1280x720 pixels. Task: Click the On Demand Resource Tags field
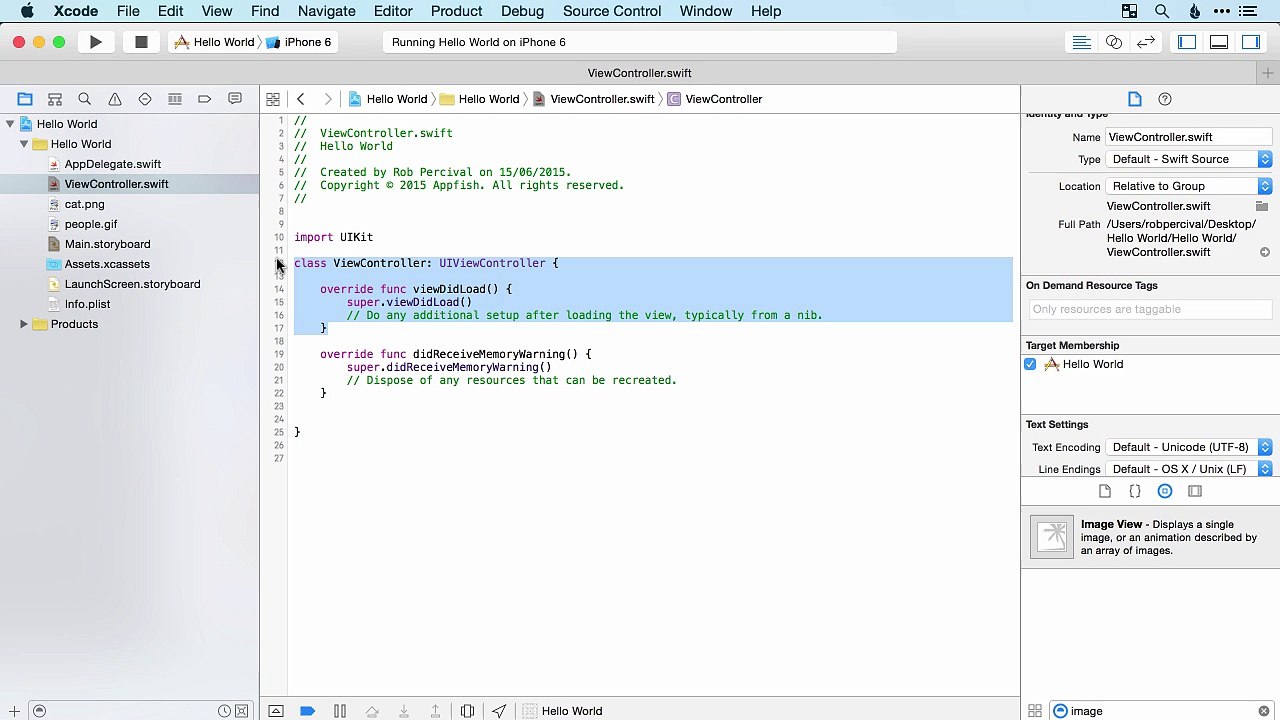1149,309
